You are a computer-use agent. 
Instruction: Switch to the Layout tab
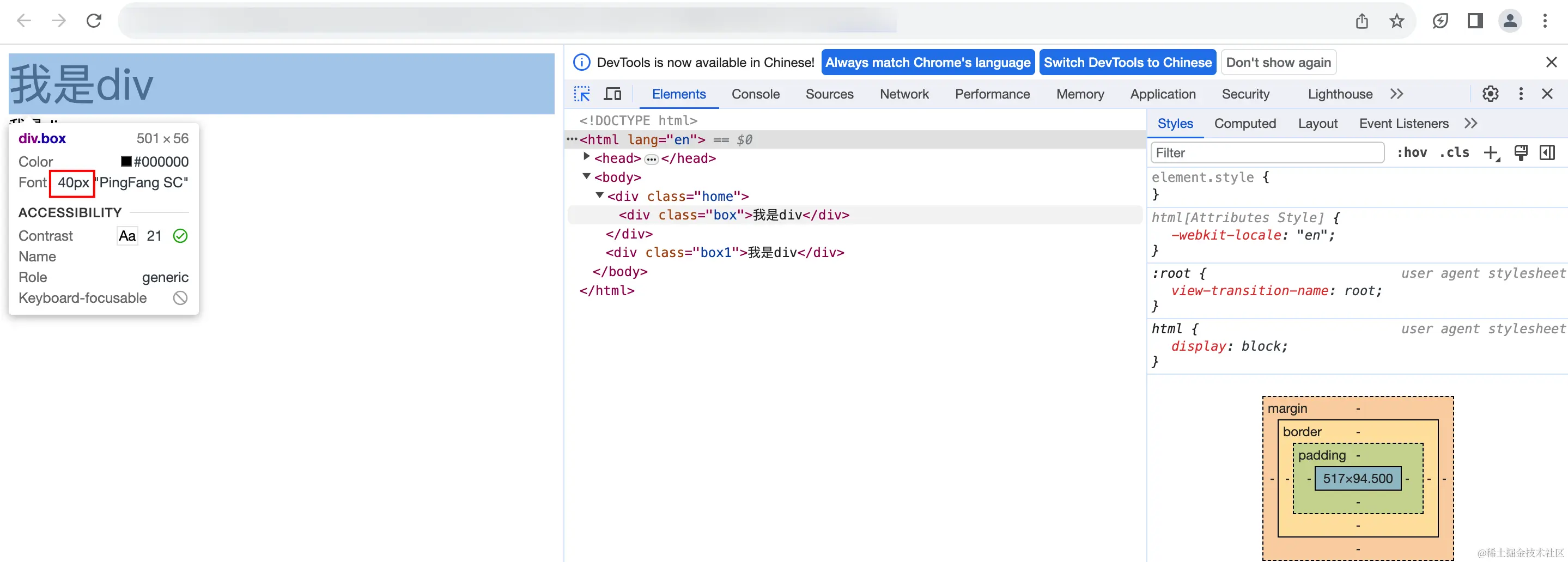tap(1318, 124)
